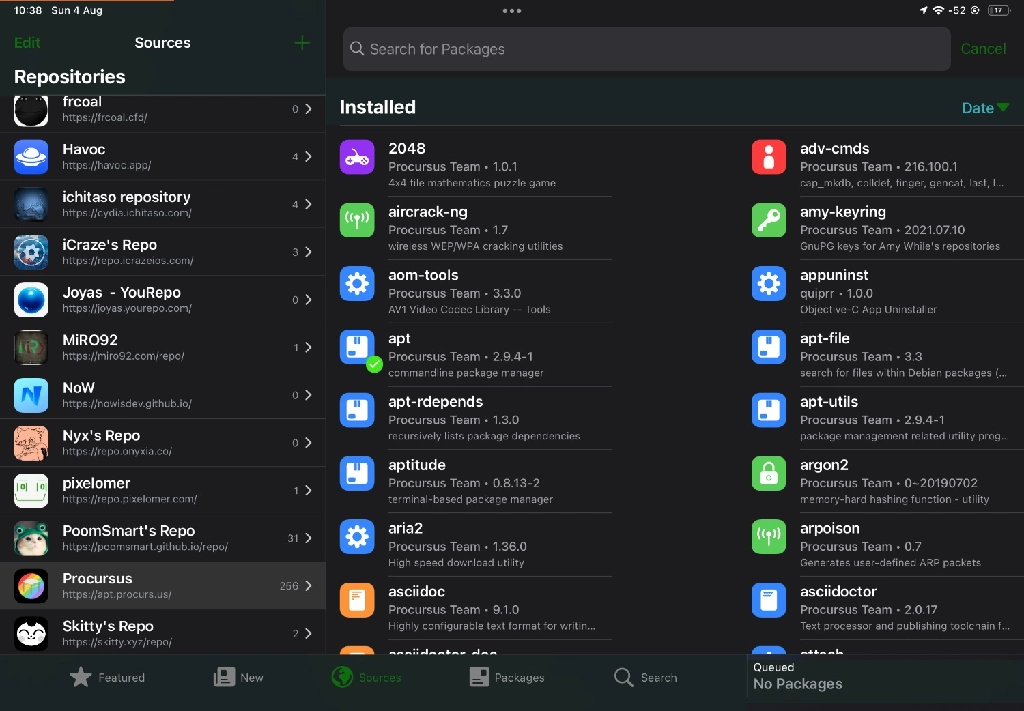This screenshot has width=1024, height=711.
Task: Tap the Havoc repository icon
Action: (x=31, y=157)
